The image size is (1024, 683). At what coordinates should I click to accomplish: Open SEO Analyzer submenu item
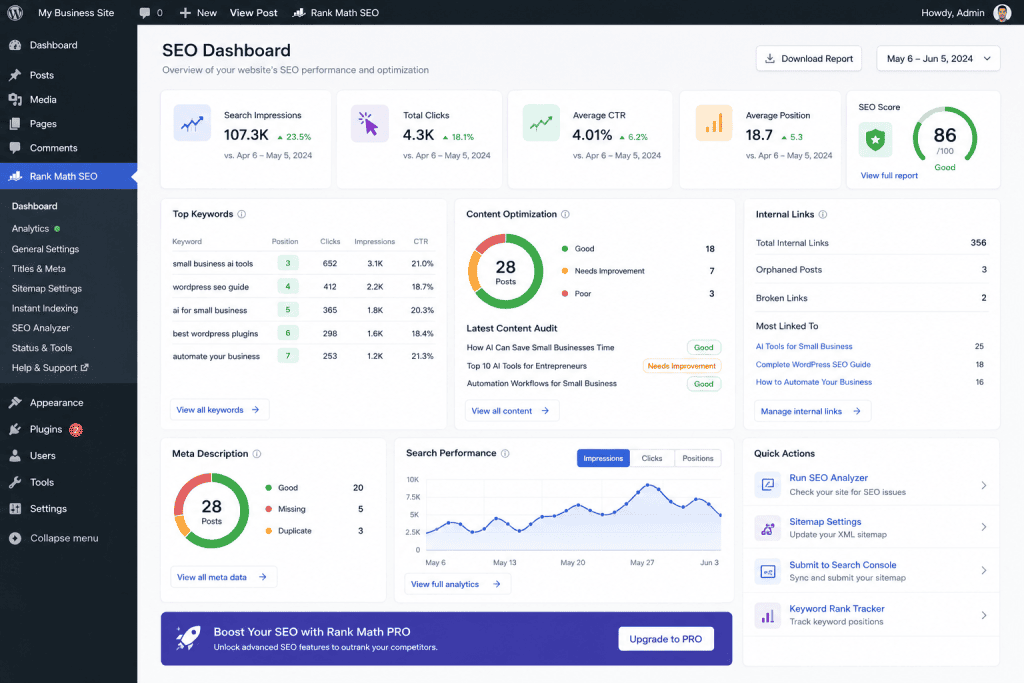(x=41, y=328)
